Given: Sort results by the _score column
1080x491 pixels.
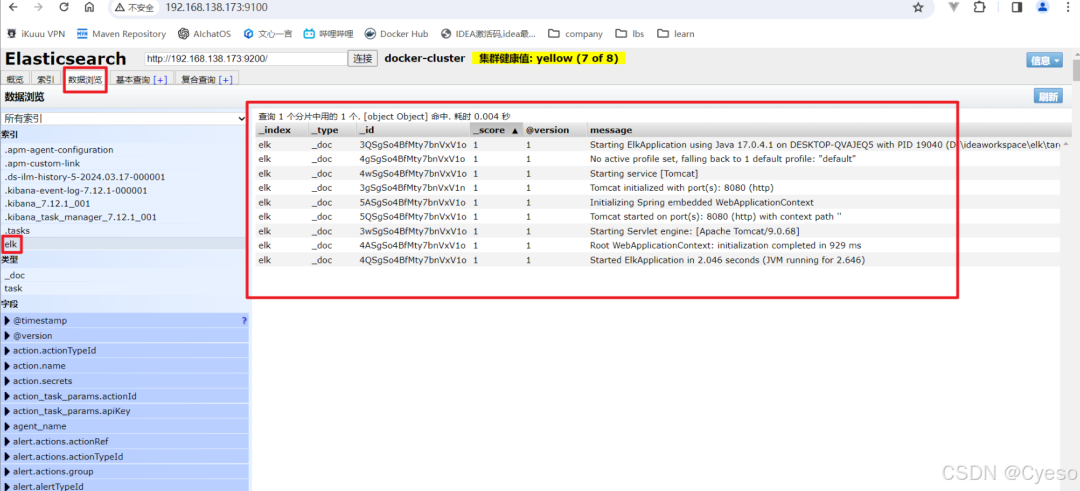Looking at the screenshot, I should tap(496, 130).
